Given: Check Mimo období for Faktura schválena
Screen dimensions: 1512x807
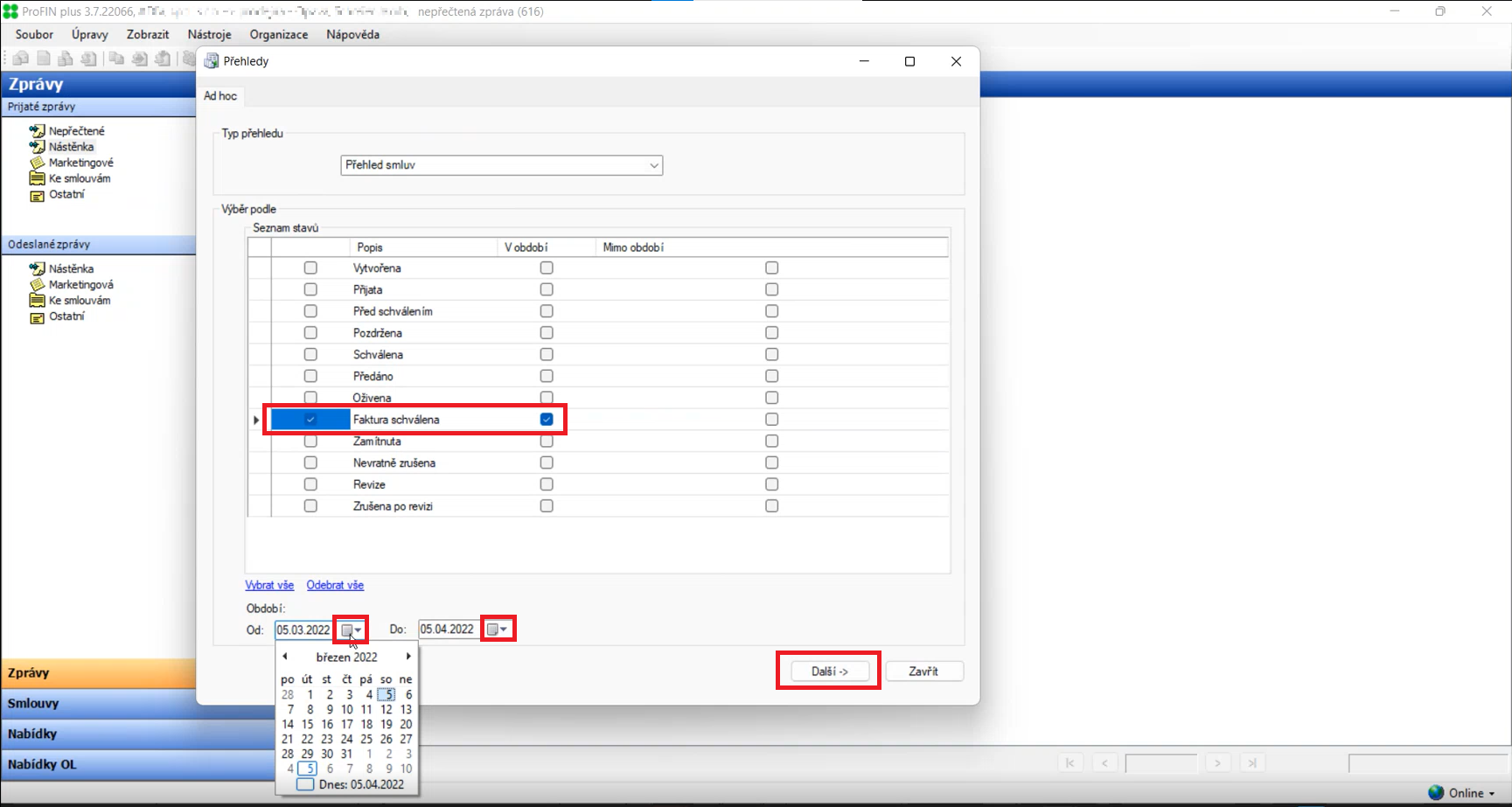Looking at the screenshot, I should tap(771, 420).
